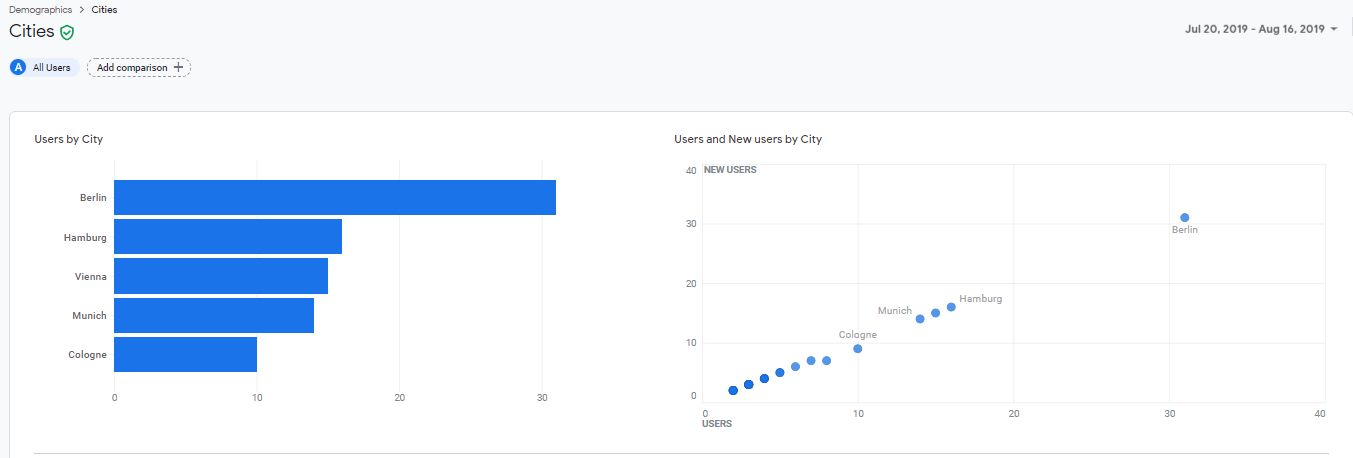Click "Users and New users by City" title
This screenshot has height=458, width=1353.
coord(748,139)
